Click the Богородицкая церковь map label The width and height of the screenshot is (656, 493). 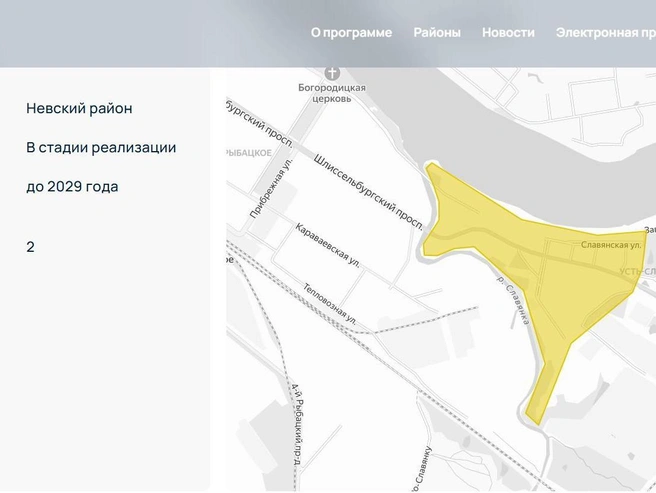[x=332, y=93]
